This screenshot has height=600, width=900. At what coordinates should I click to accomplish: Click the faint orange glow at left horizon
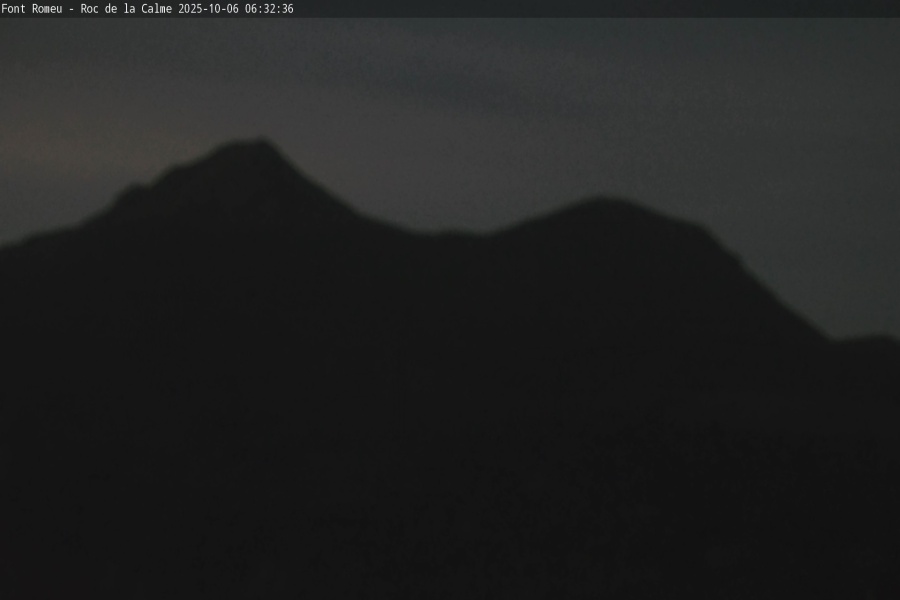coord(60,160)
